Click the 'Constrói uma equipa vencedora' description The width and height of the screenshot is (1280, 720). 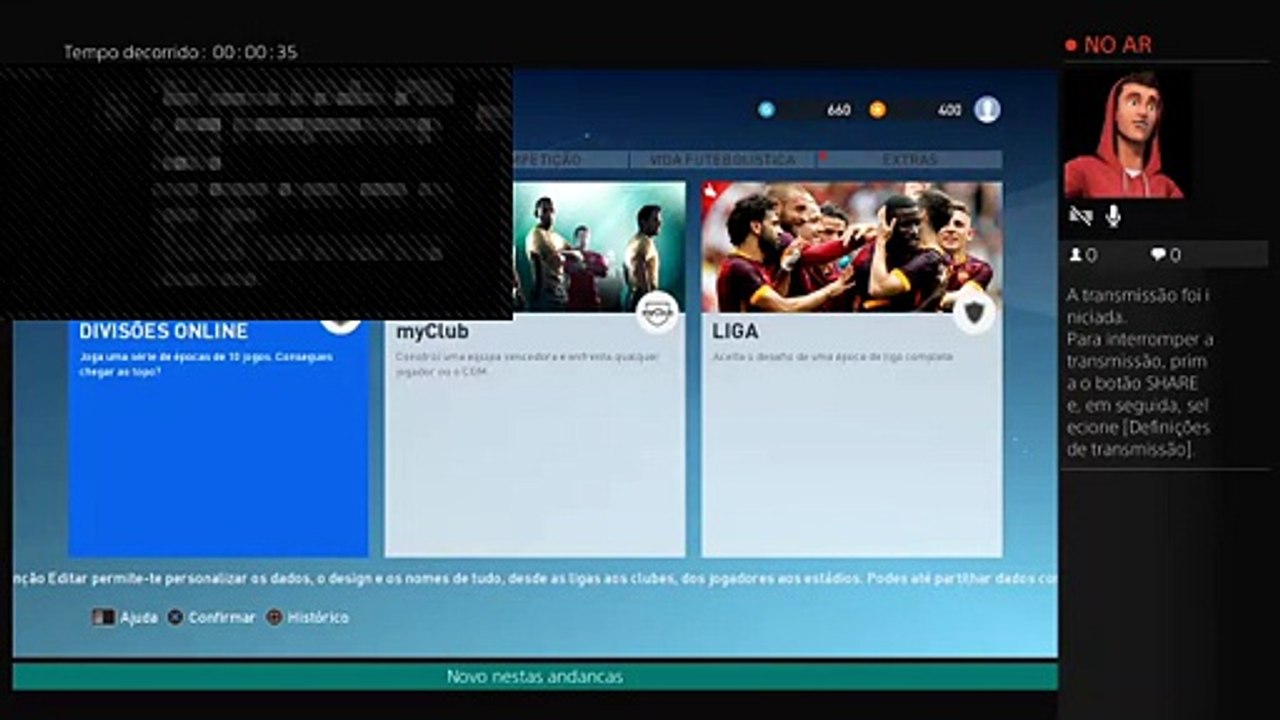527,364
